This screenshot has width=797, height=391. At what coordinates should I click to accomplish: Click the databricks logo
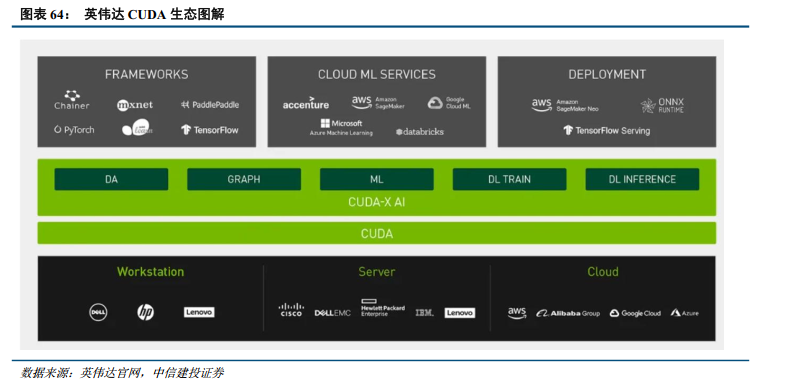point(419,132)
